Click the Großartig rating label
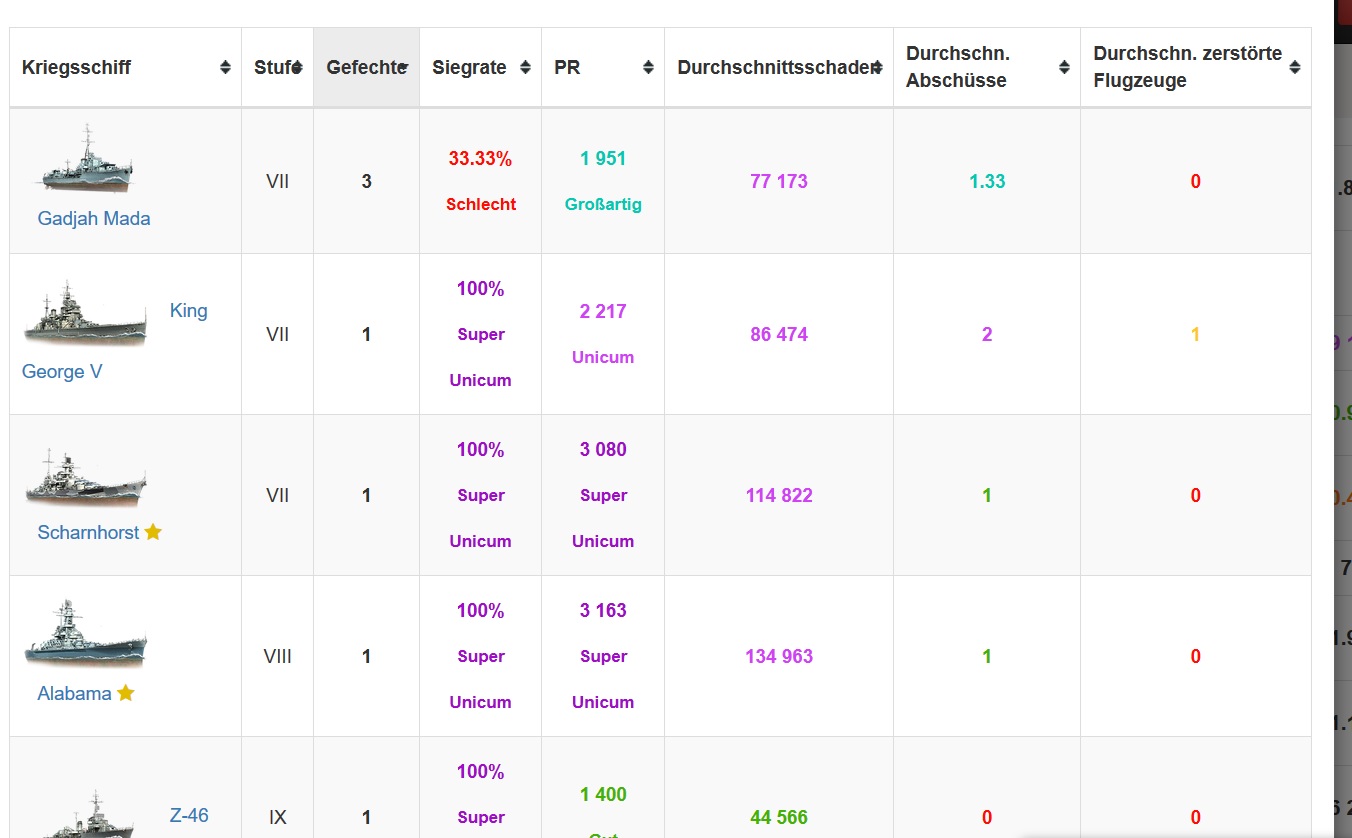 point(603,204)
